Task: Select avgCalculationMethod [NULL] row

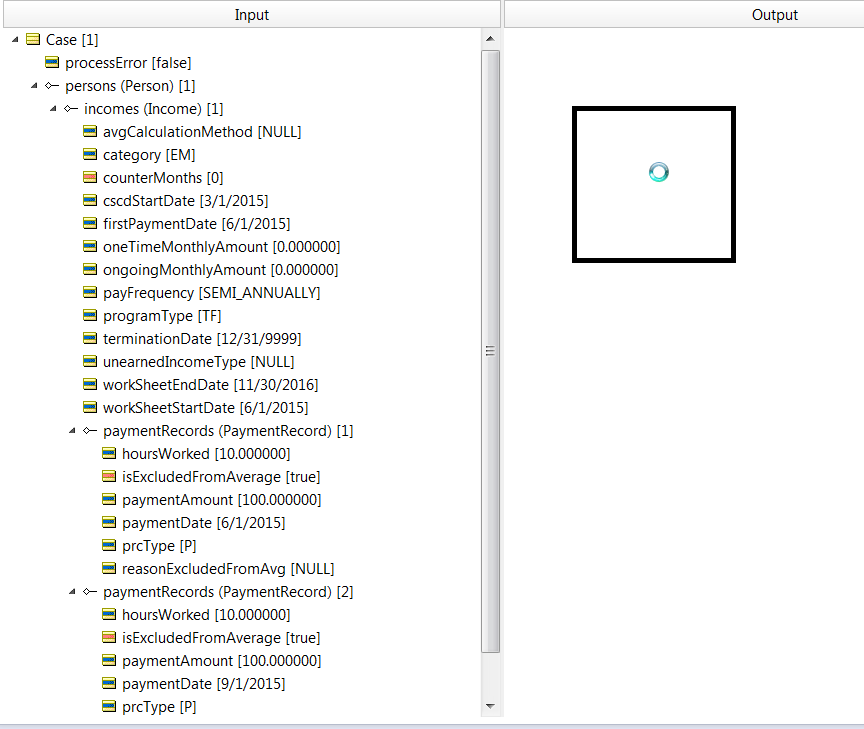Action: [x=202, y=132]
